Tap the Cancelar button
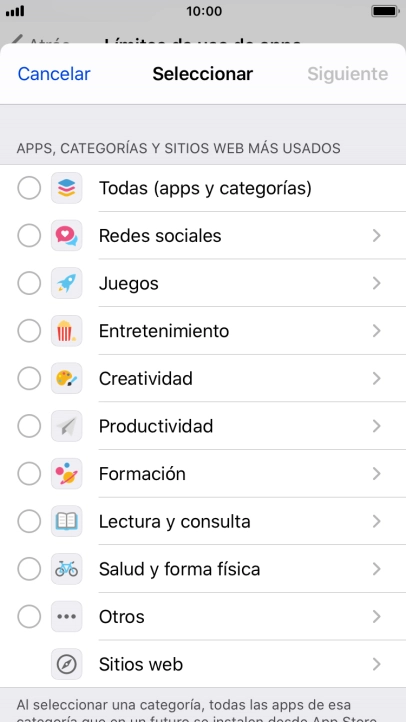Image resolution: width=406 pixels, height=722 pixels. (x=54, y=74)
